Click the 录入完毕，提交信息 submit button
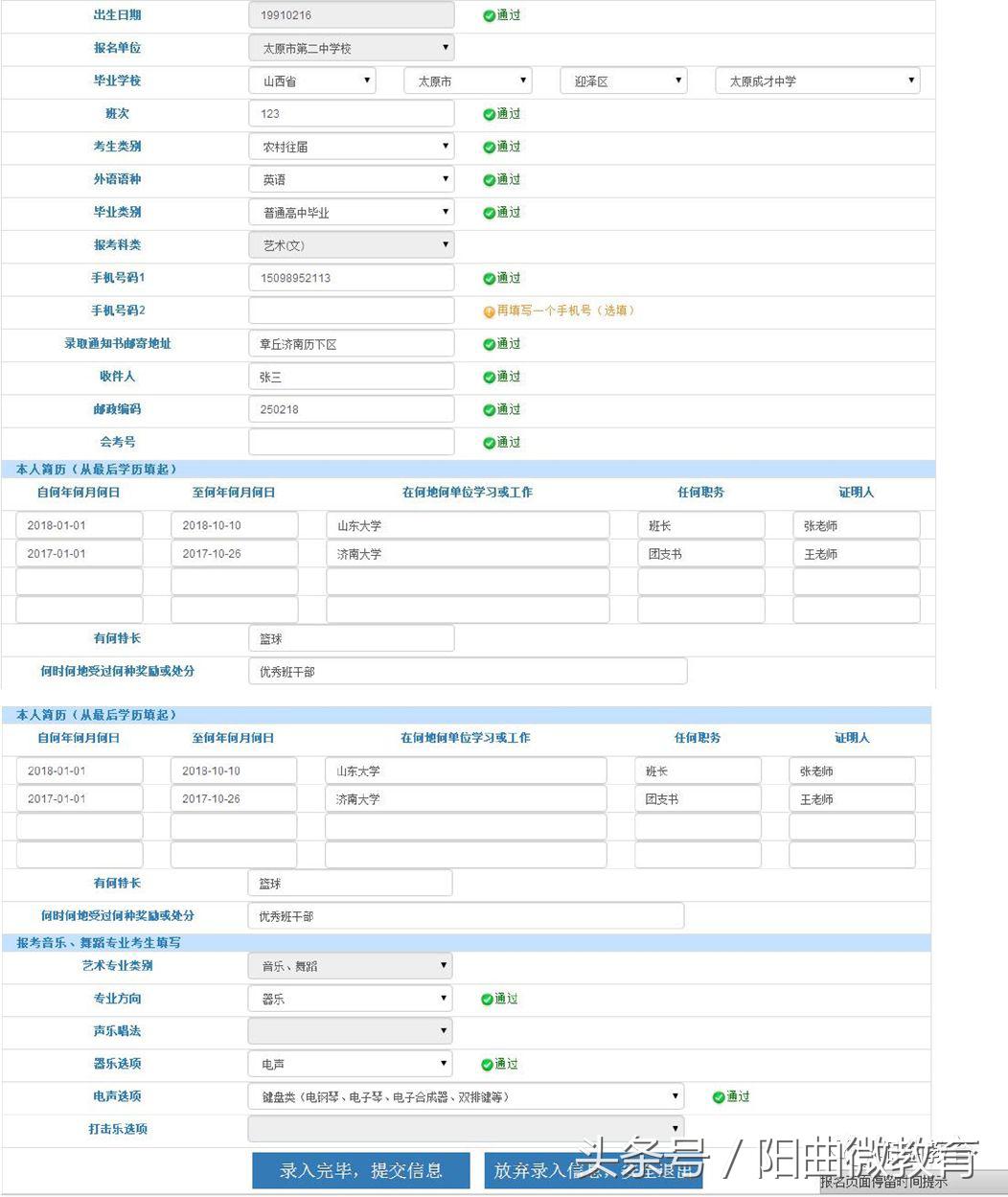Screen dimensions: 1008x1197 point(360,1170)
